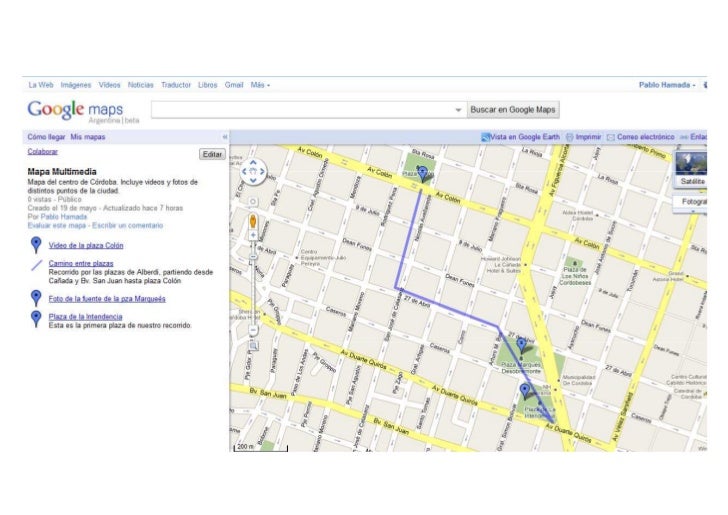This screenshot has height=515, width=728.
Task: Zoom in with the plus button
Action: (253, 235)
